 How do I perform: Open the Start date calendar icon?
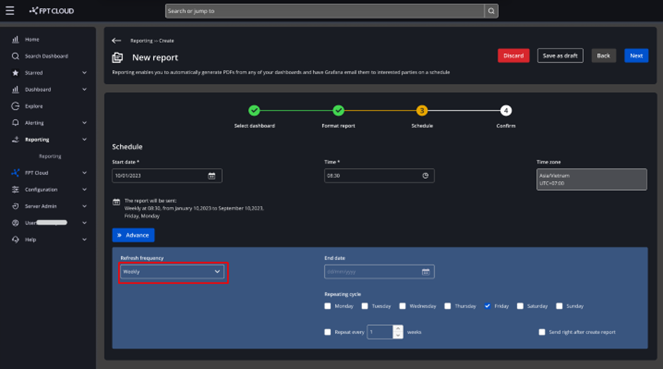click(x=211, y=176)
